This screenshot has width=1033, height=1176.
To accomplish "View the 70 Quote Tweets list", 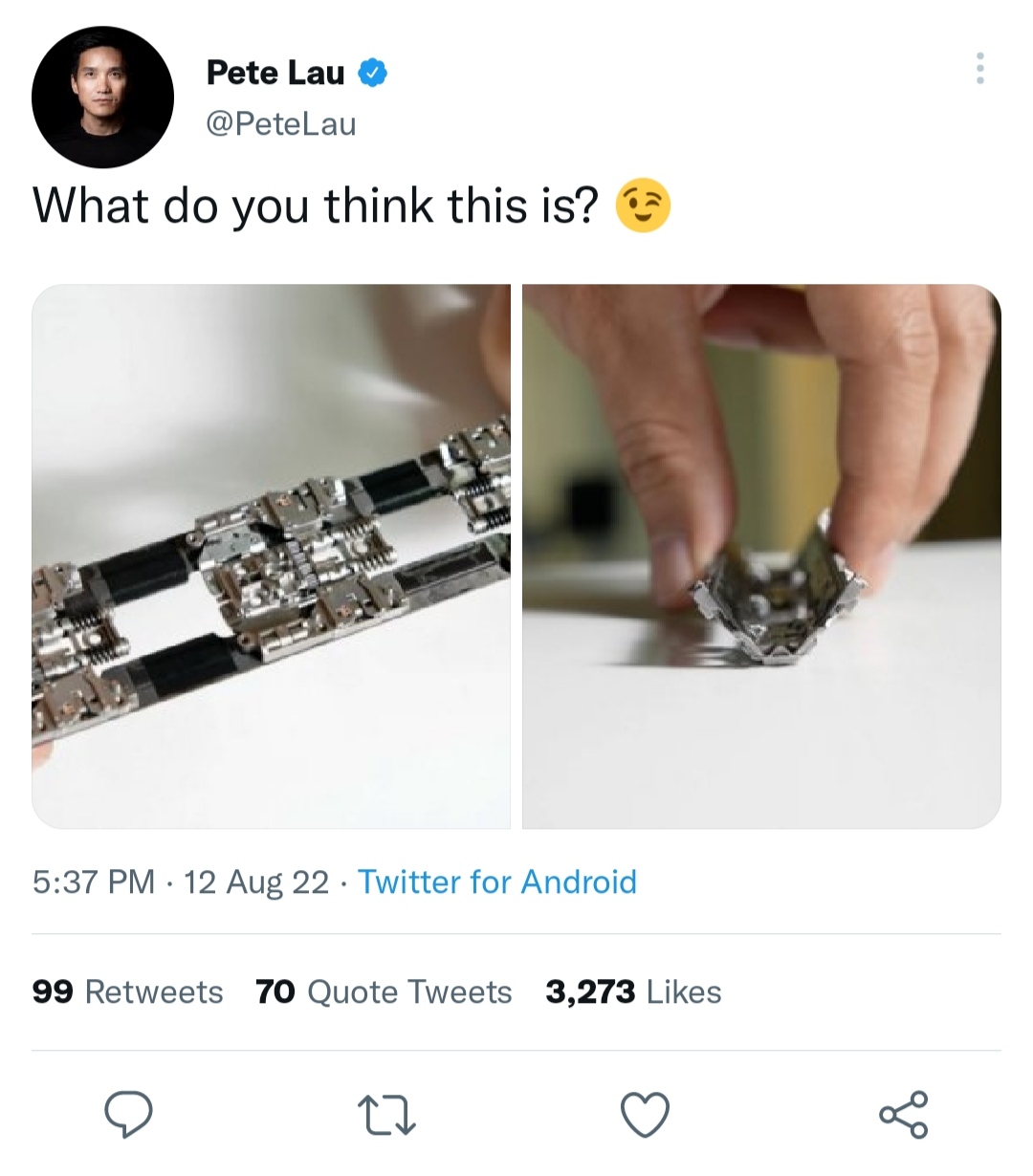I will 384,991.
